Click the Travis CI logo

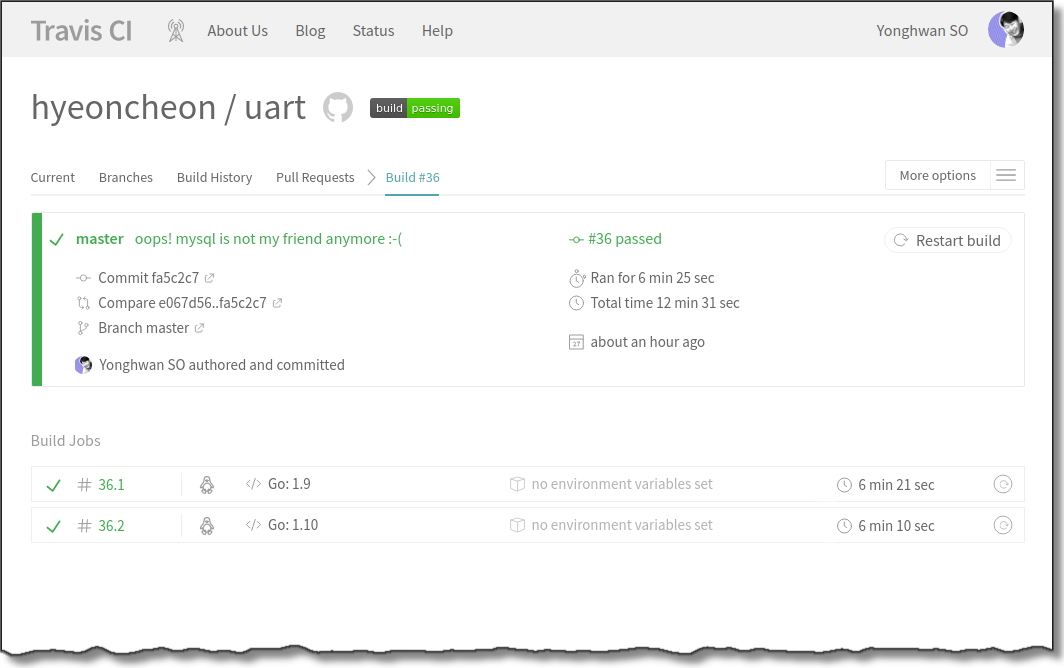(81, 31)
